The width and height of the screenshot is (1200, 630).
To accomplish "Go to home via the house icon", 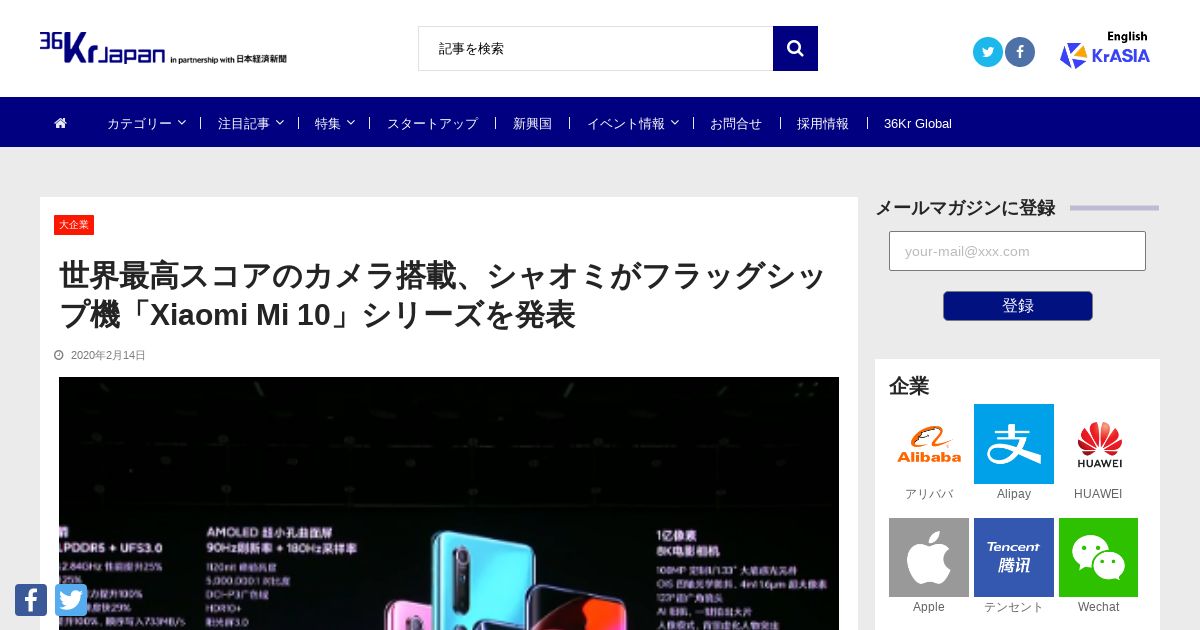I will pos(60,123).
